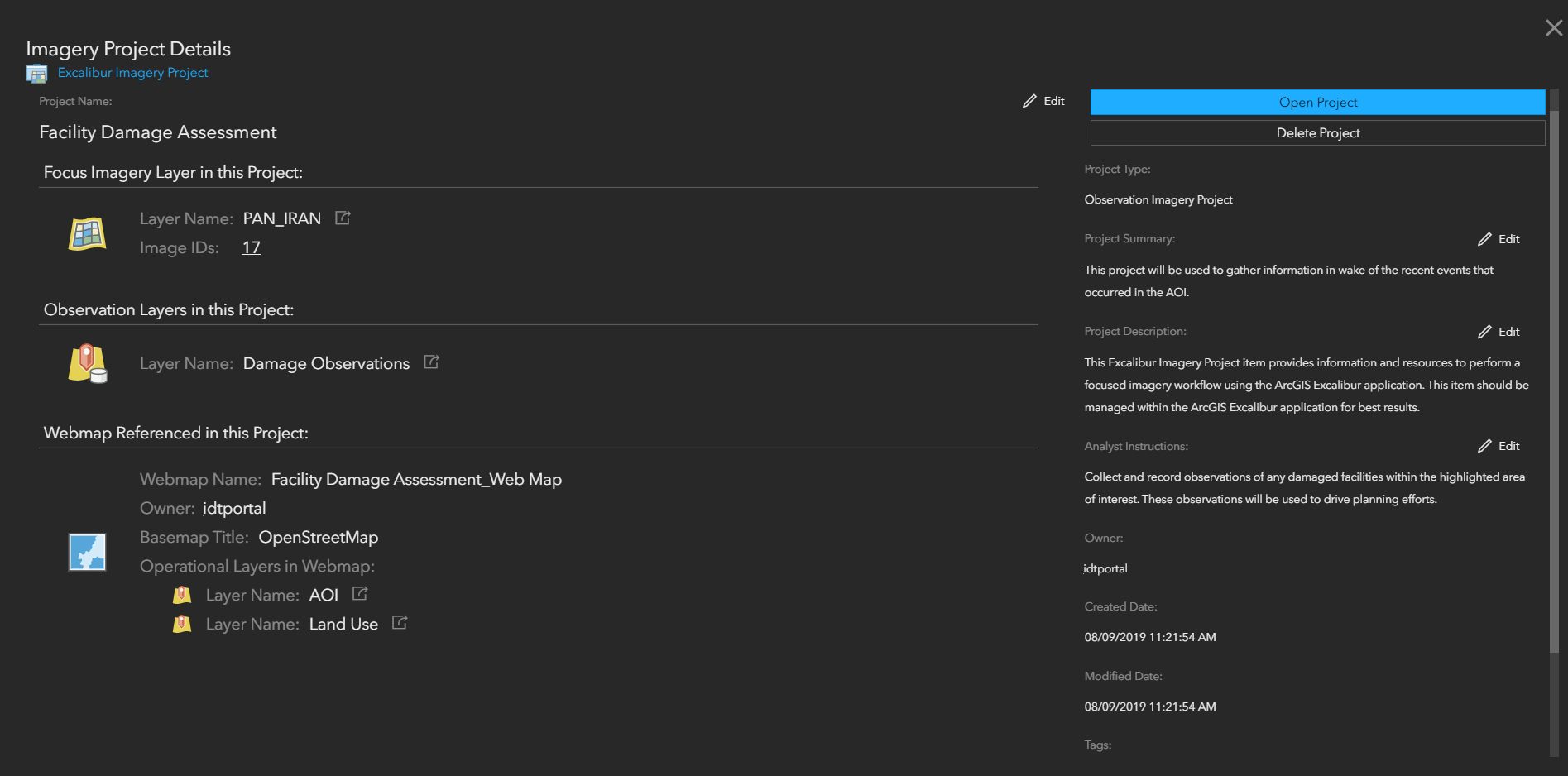Click the Analyst Instructions edit pencil icon
The height and width of the screenshot is (776, 1568).
point(1484,446)
